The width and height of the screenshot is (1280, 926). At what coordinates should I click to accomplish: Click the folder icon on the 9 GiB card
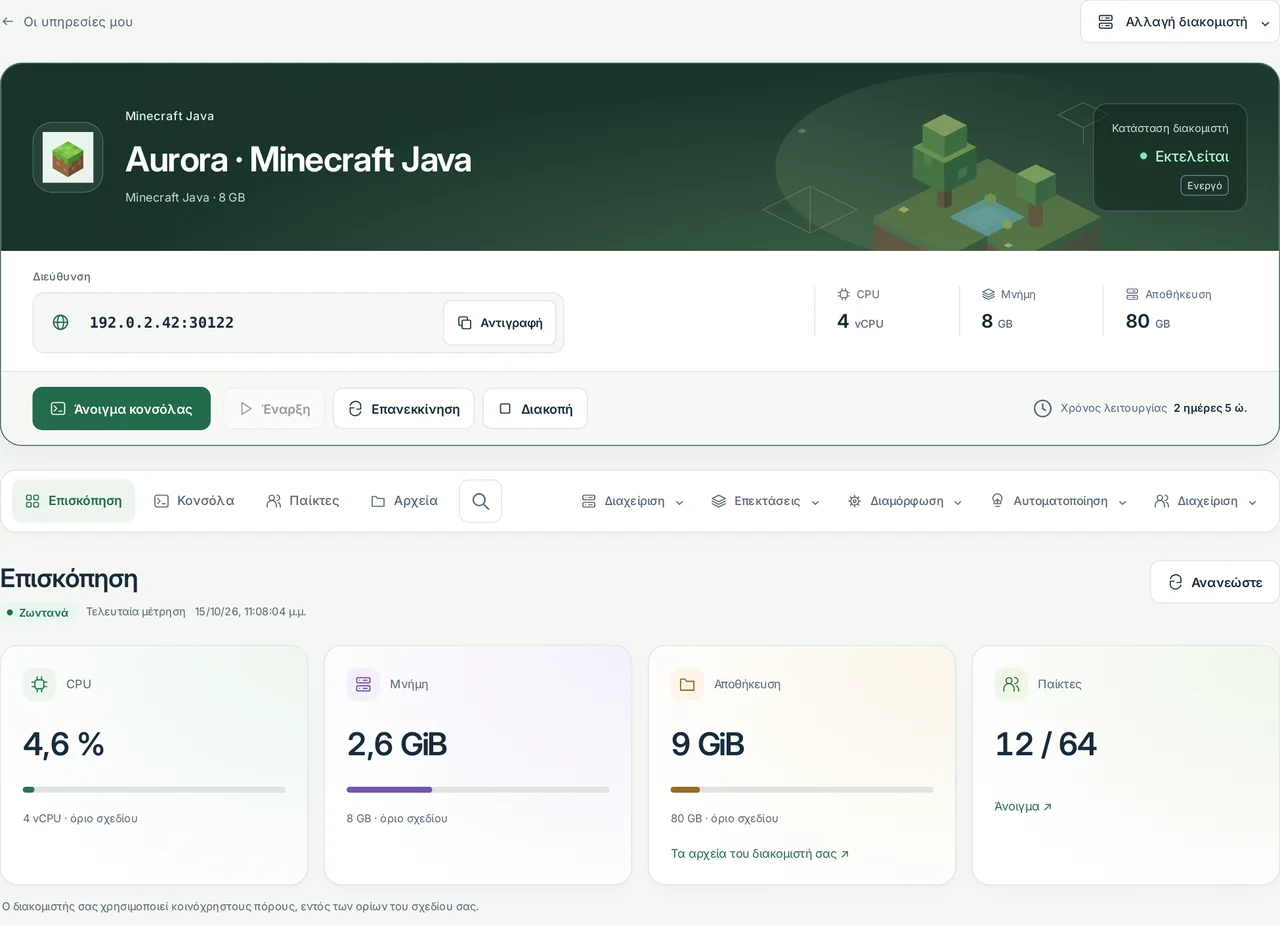click(x=687, y=684)
